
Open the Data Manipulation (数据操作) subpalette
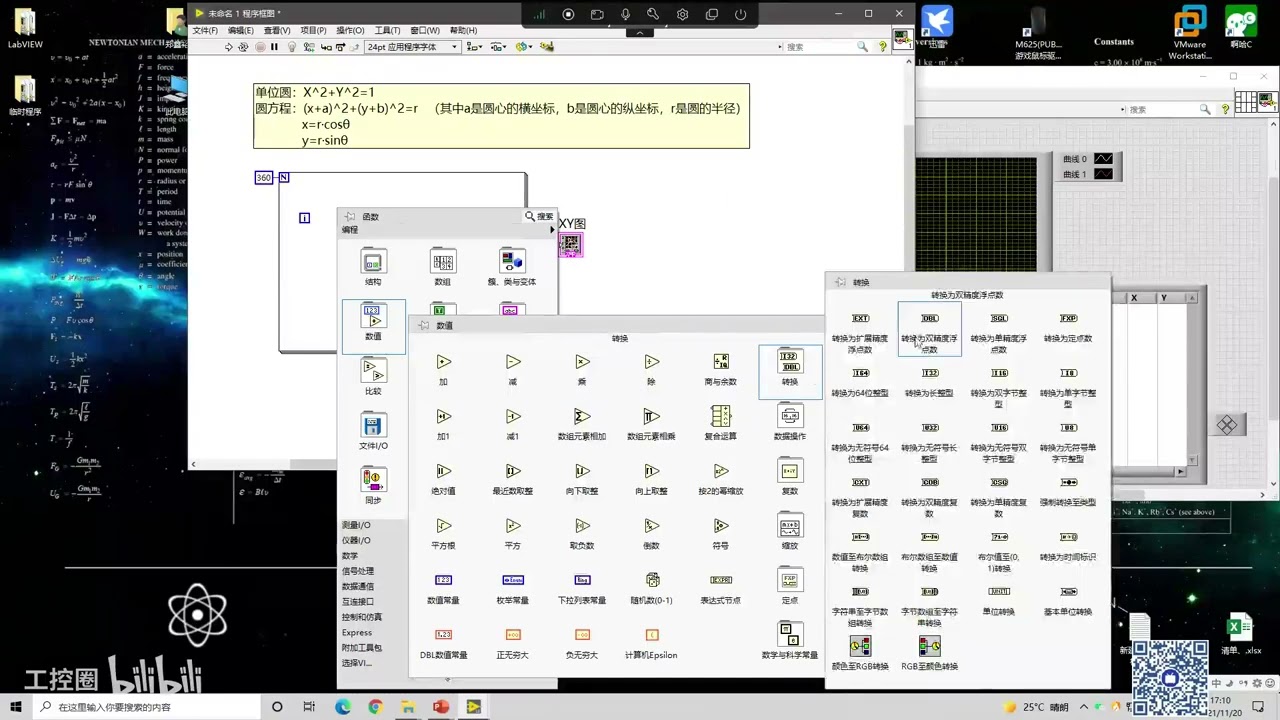coord(790,416)
